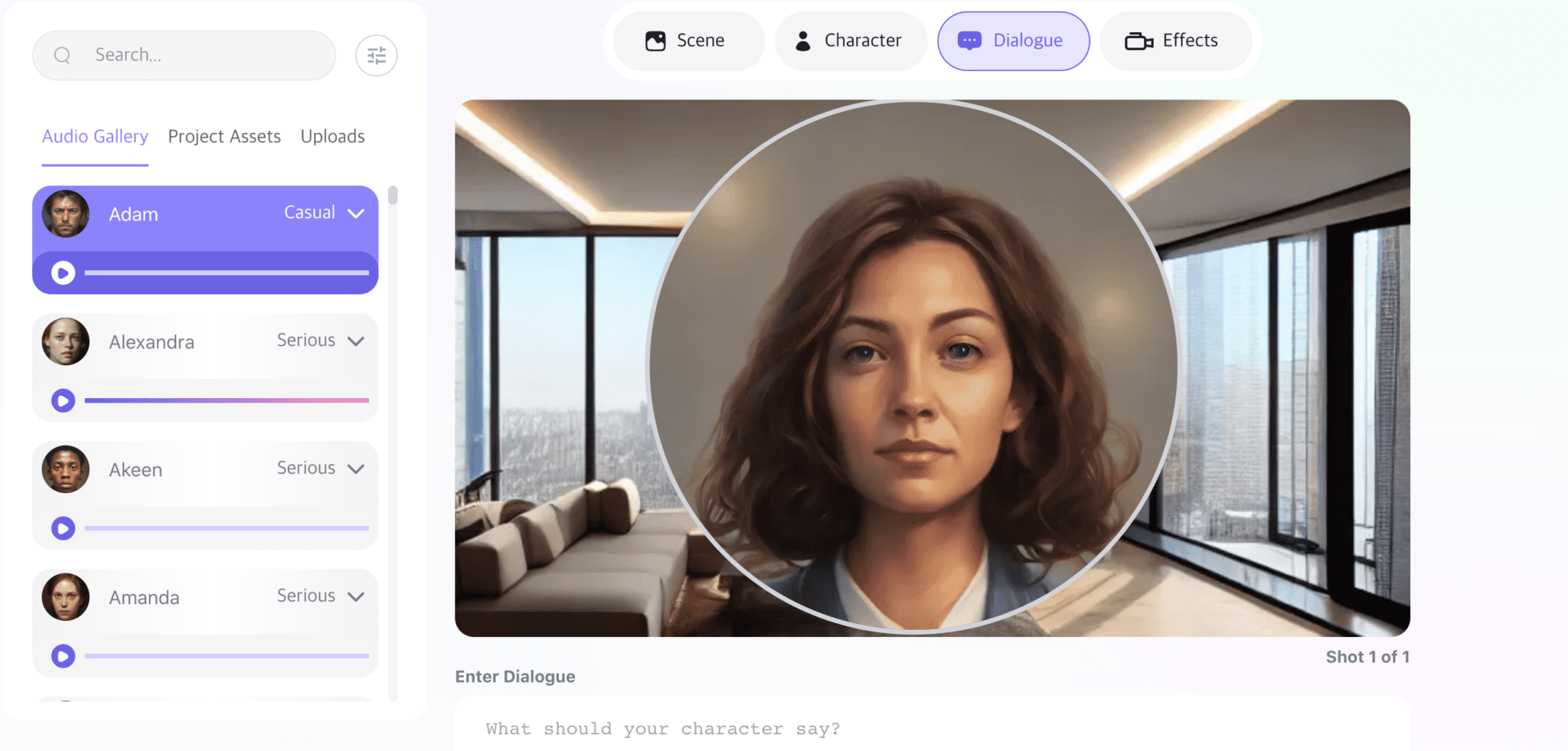Select Alexandra's avatar thumbnail
1568x751 pixels.
pyautogui.click(x=66, y=341)
